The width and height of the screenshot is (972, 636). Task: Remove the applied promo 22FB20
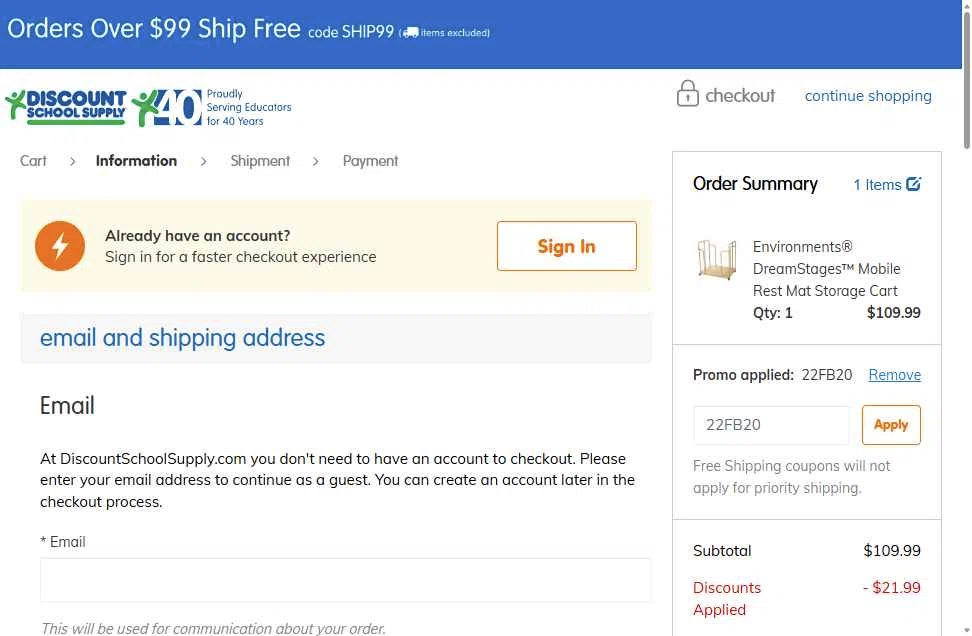click(894, 375)
